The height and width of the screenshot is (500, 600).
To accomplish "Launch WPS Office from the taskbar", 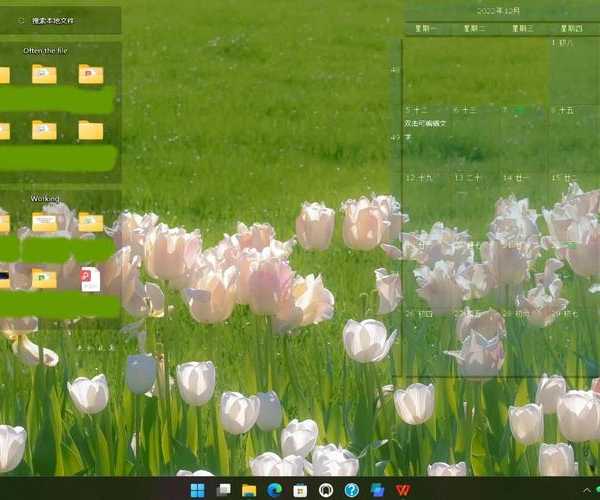I will tap(403, 490).
